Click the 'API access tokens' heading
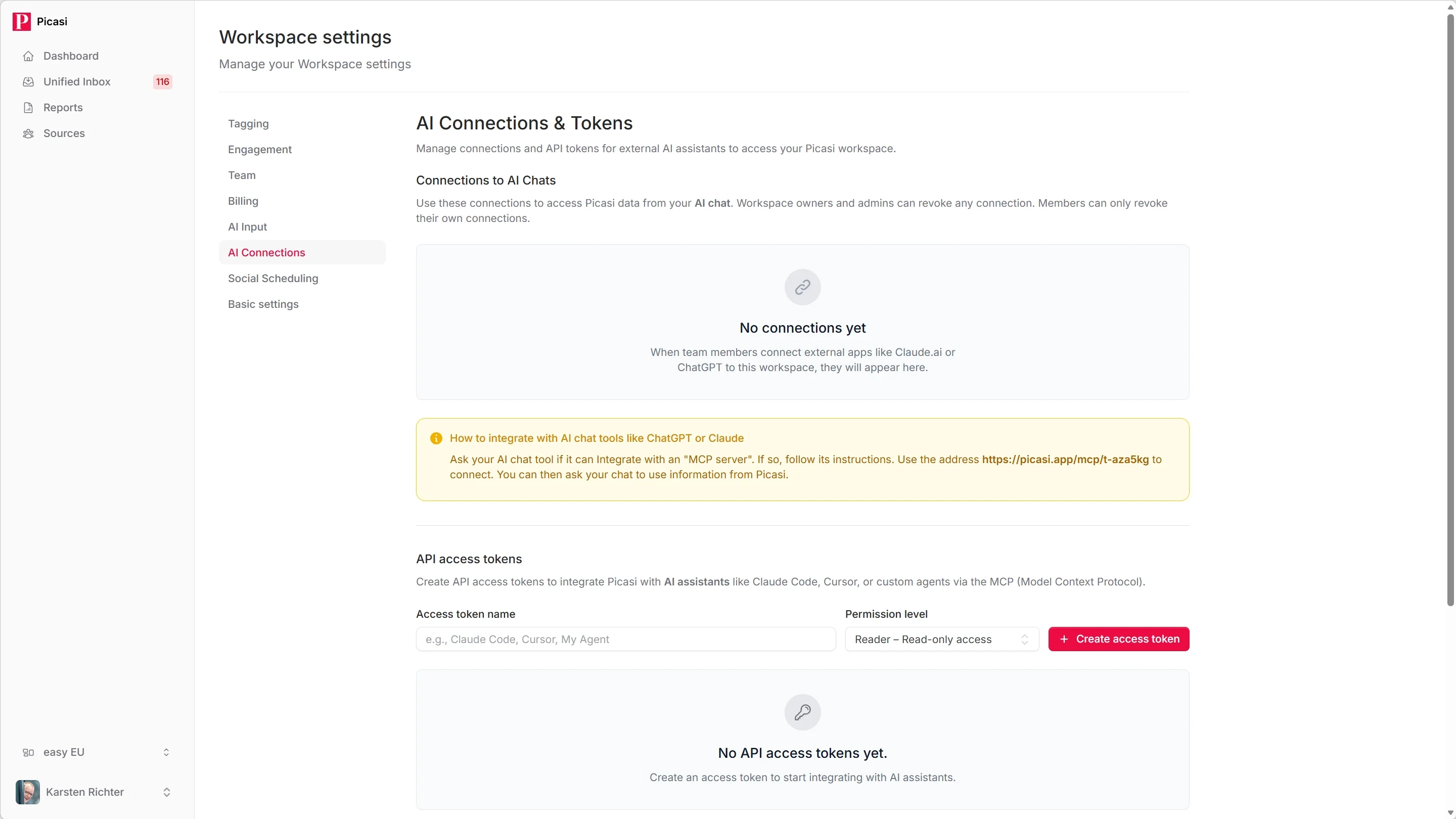Viewport: 1456px width, 819px height. coord(469,559)
